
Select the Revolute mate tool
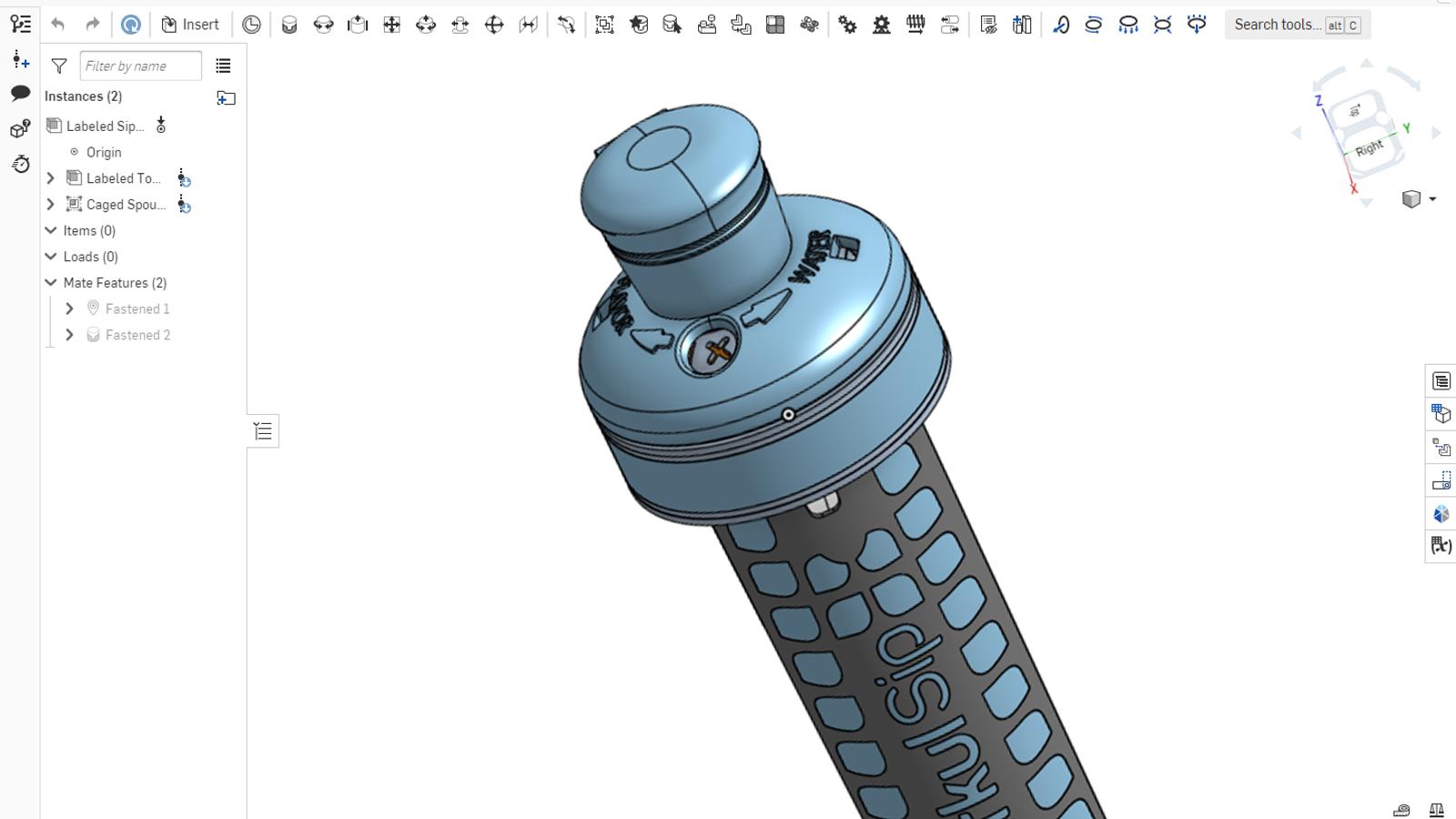click(x=323, y=25)
